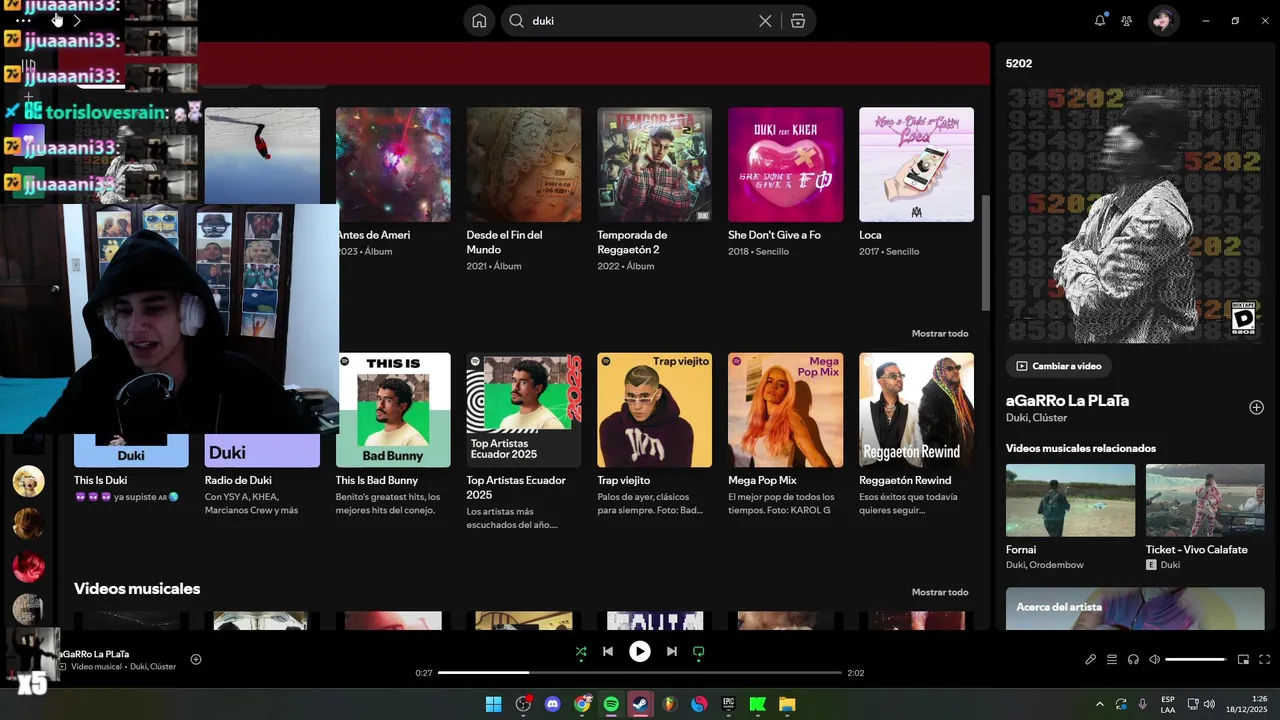Expand hidden system tray icons chevron
The height and width of the screenshot is (720, 1280).
click(1100, 704)
